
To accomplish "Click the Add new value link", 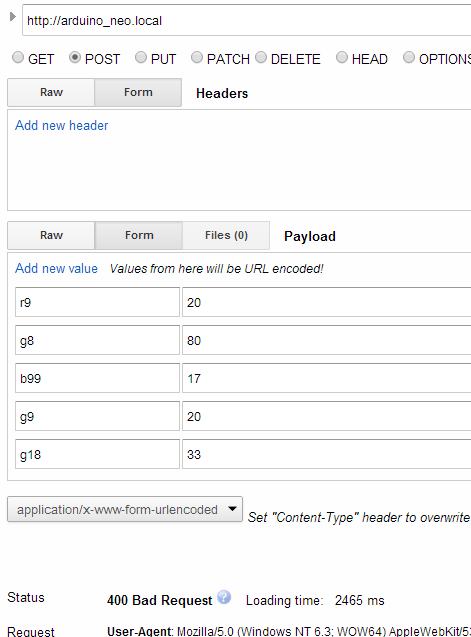I will (x=56, y=269).
